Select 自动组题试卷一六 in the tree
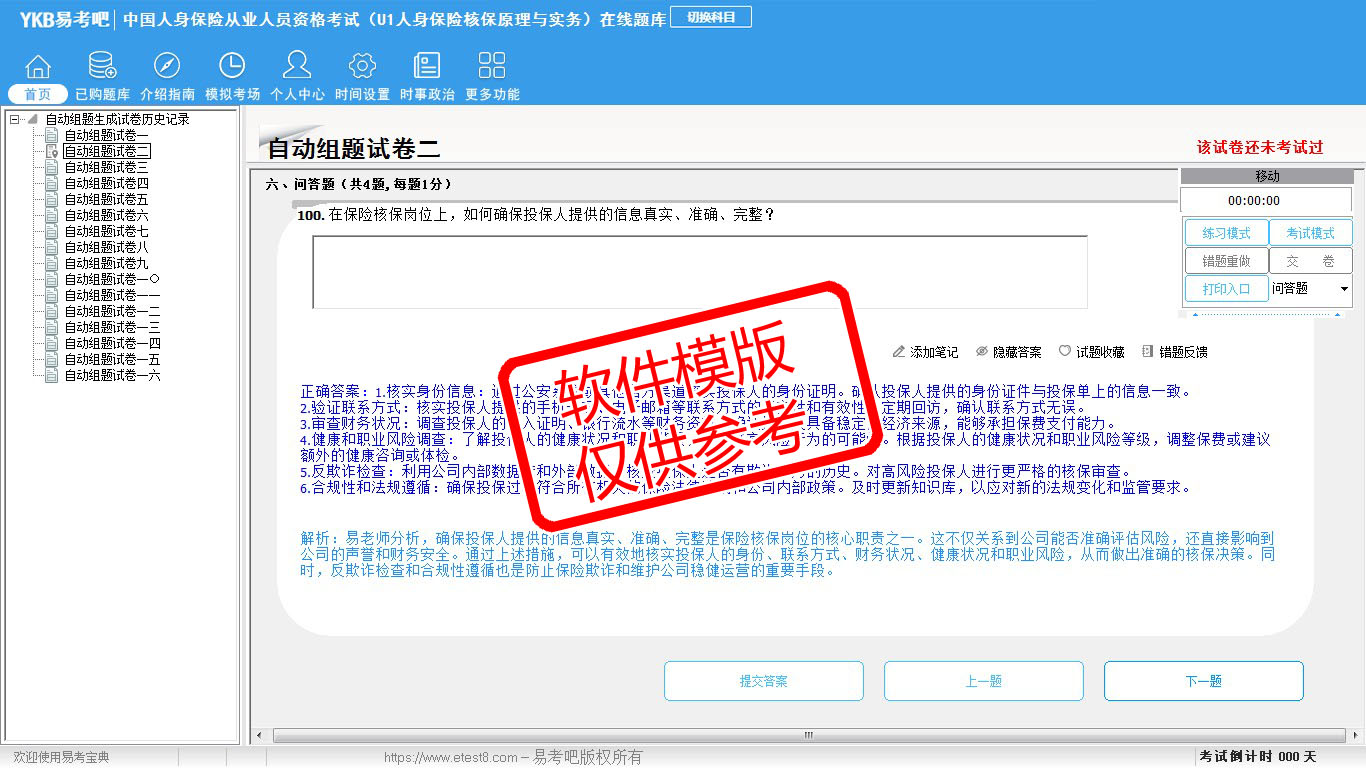 (x=112, y=375)
